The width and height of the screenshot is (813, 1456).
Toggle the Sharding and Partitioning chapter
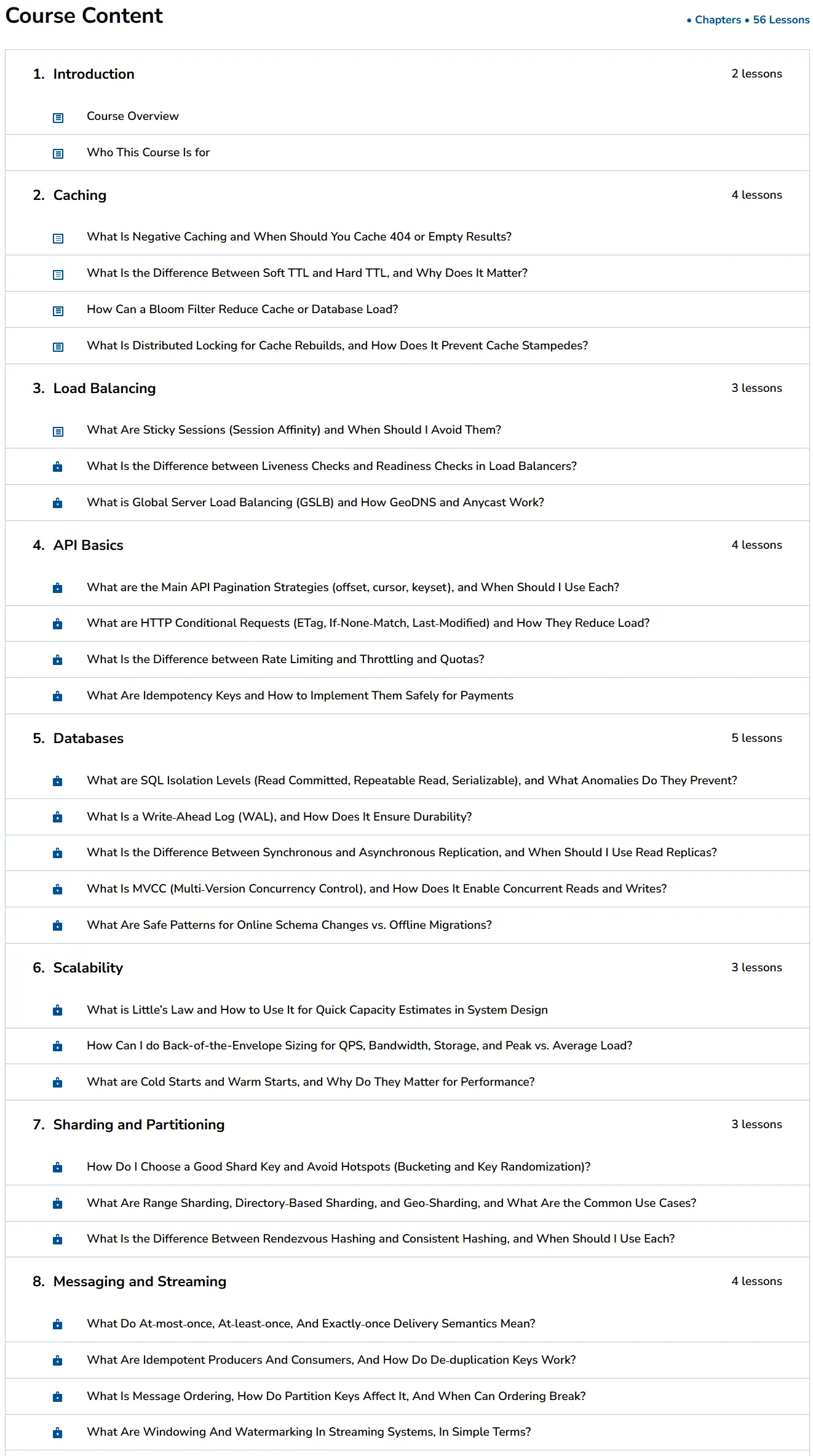coord(407,1124)
